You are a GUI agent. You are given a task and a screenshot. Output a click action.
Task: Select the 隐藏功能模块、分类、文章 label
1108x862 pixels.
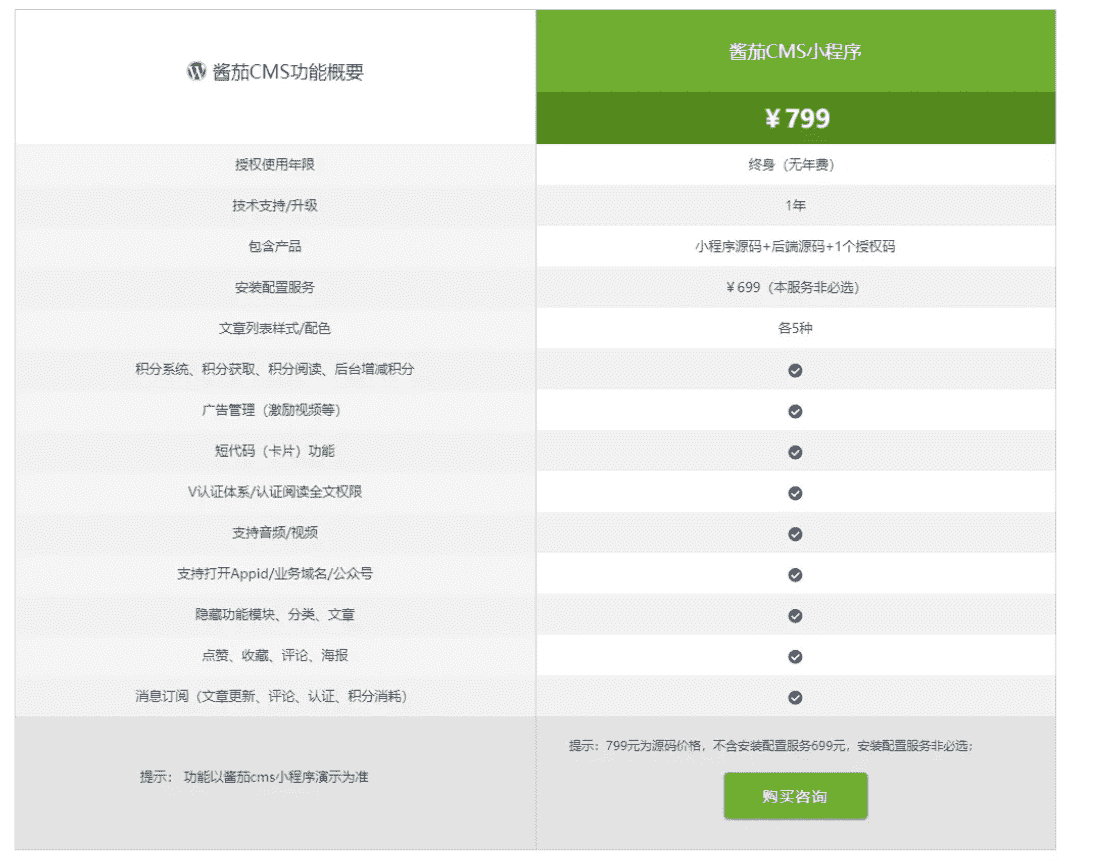coord(275,615)
